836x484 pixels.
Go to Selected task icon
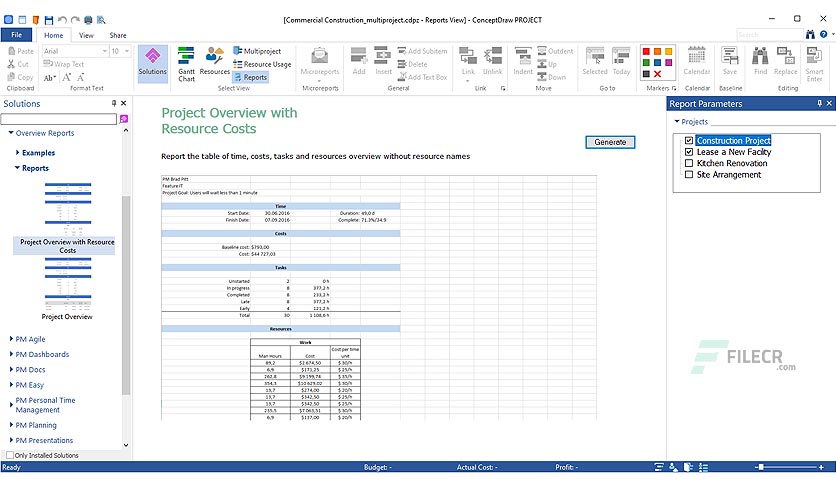595,61
